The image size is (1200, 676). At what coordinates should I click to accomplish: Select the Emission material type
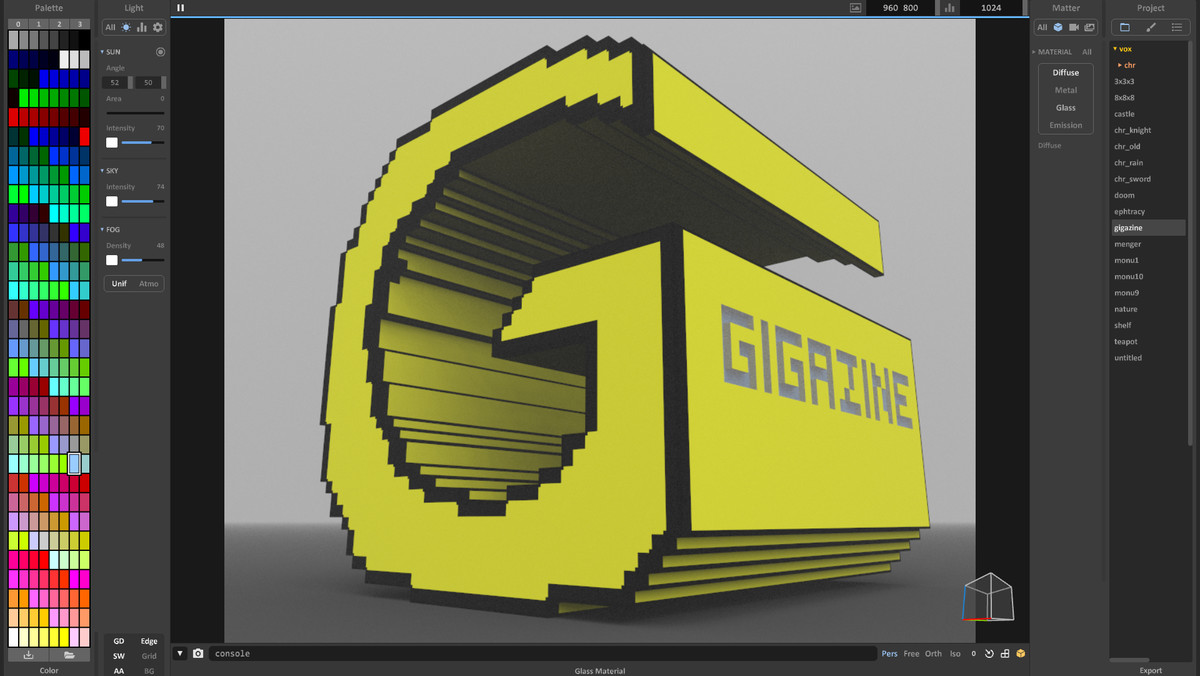coord(1065,125)
